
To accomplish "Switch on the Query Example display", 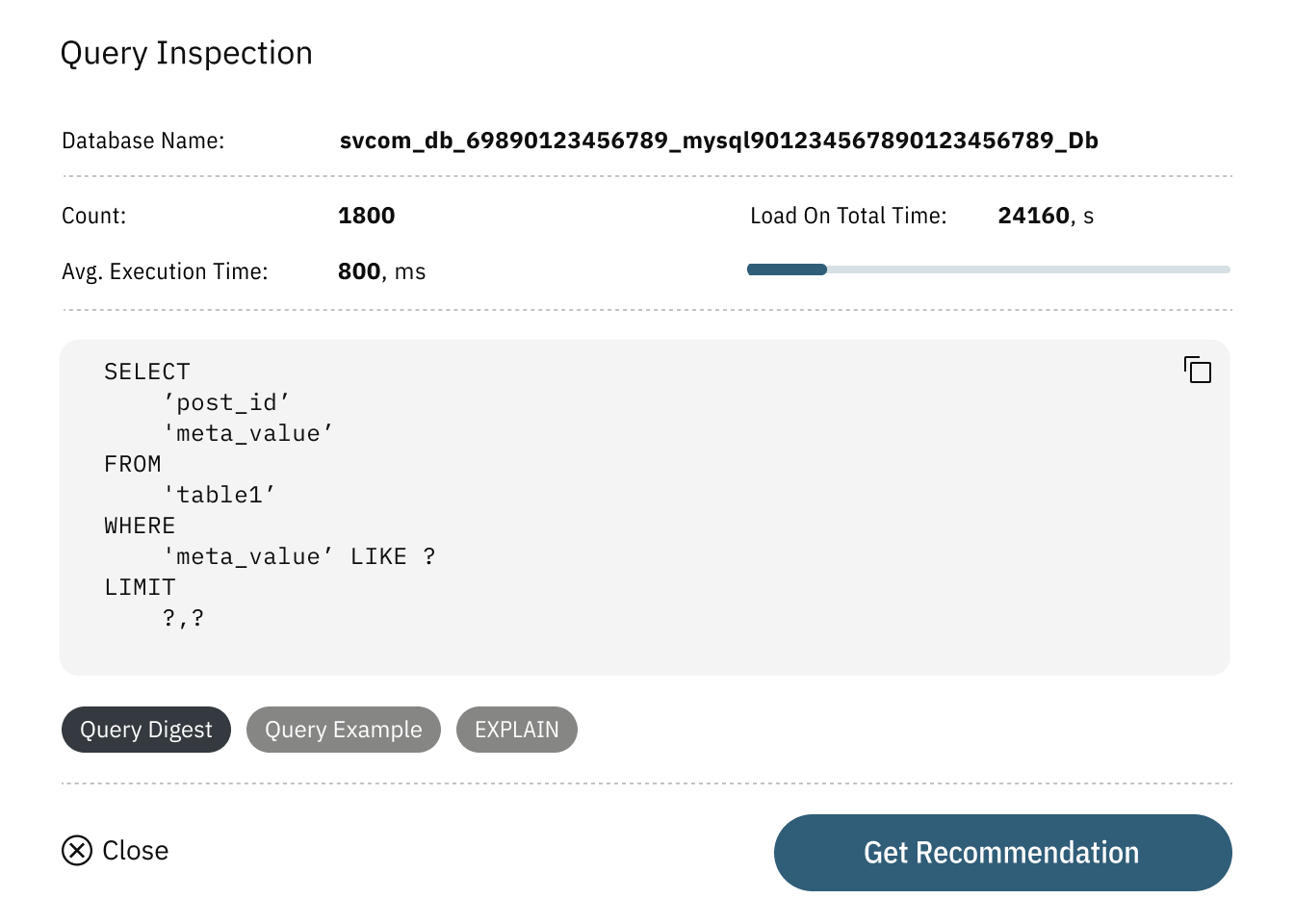I will click(344, 730).
